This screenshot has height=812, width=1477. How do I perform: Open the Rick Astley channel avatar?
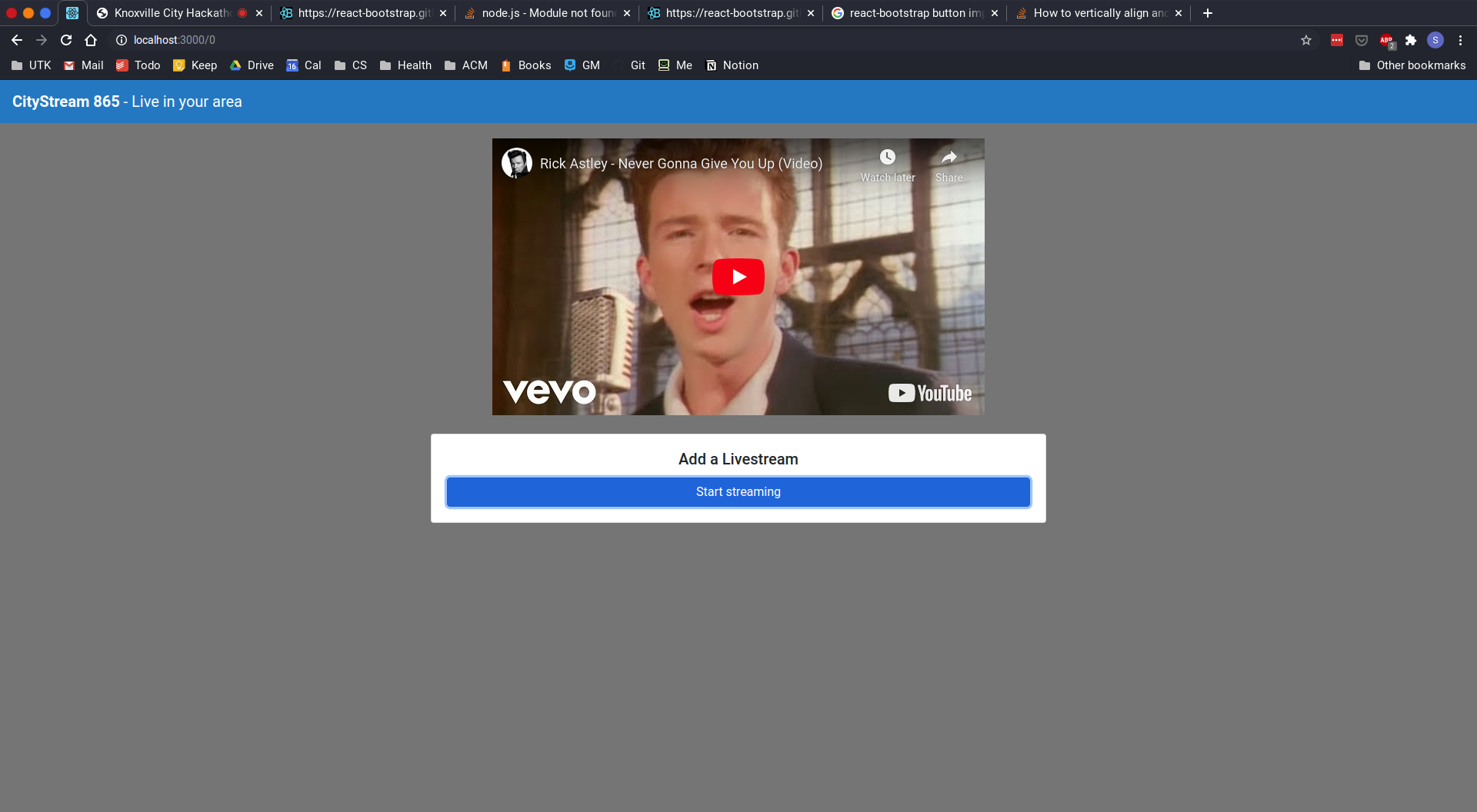(x=517, y=163)
